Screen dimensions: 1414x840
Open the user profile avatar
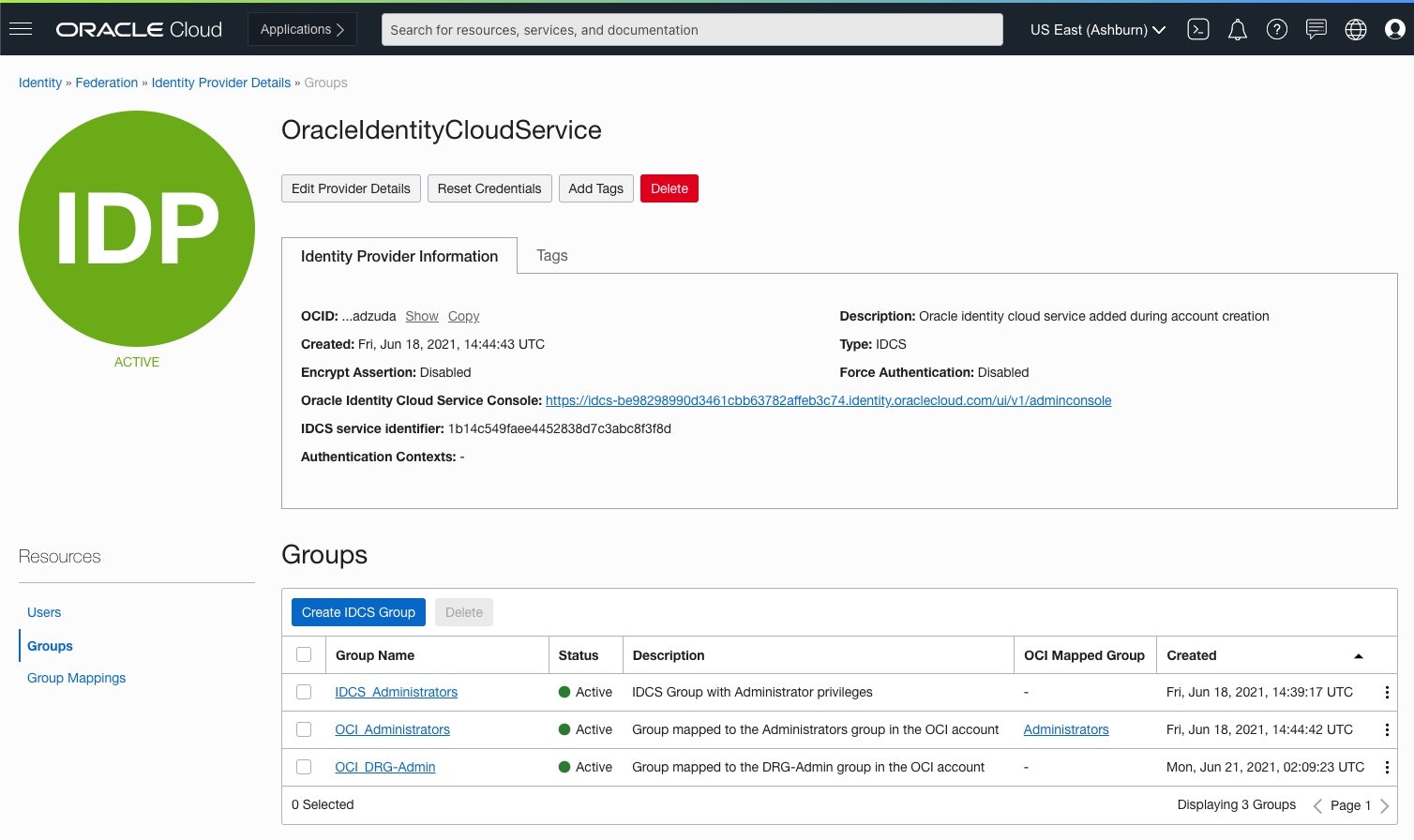[1395, 30]
